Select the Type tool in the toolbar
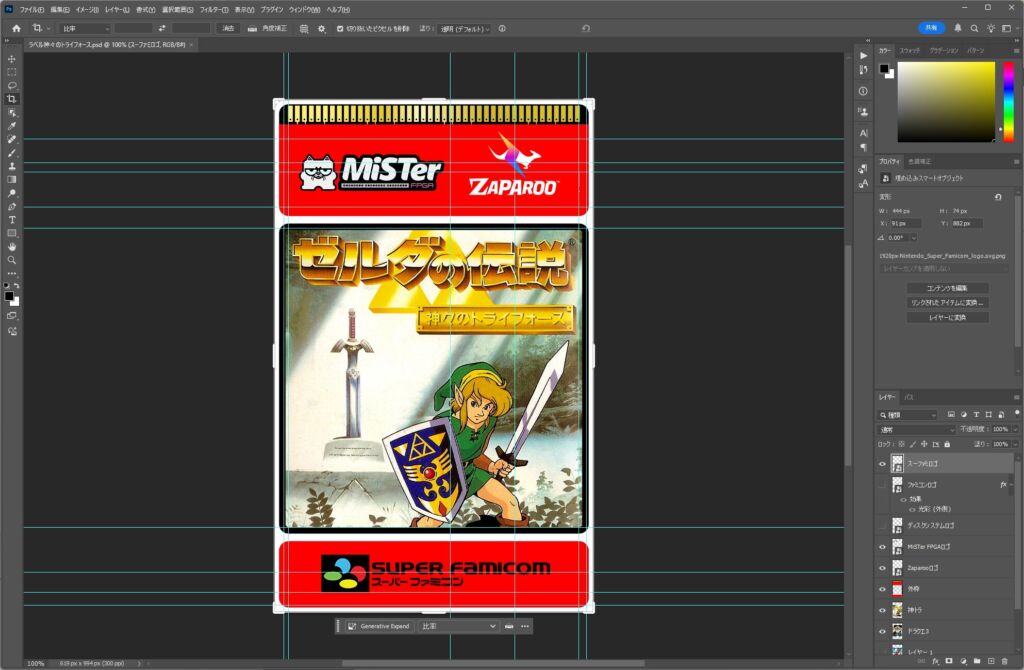The width and height of the screenshot is (1024, 670). click(x=12, y=219)
